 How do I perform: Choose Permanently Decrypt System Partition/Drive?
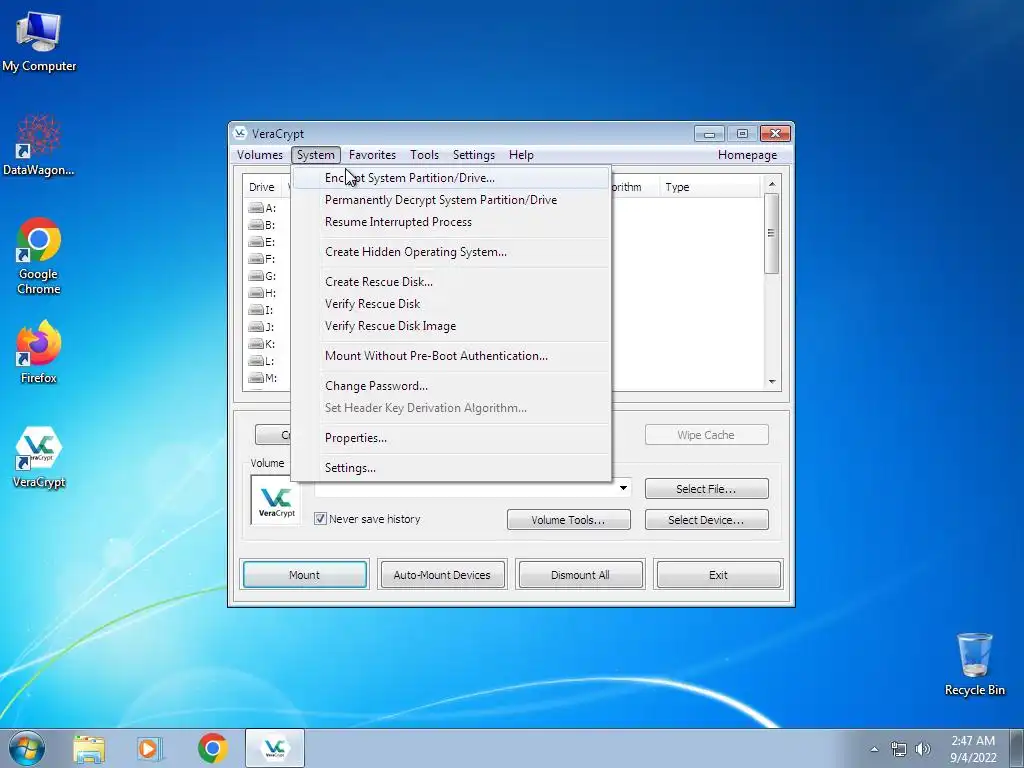[451, 200]
